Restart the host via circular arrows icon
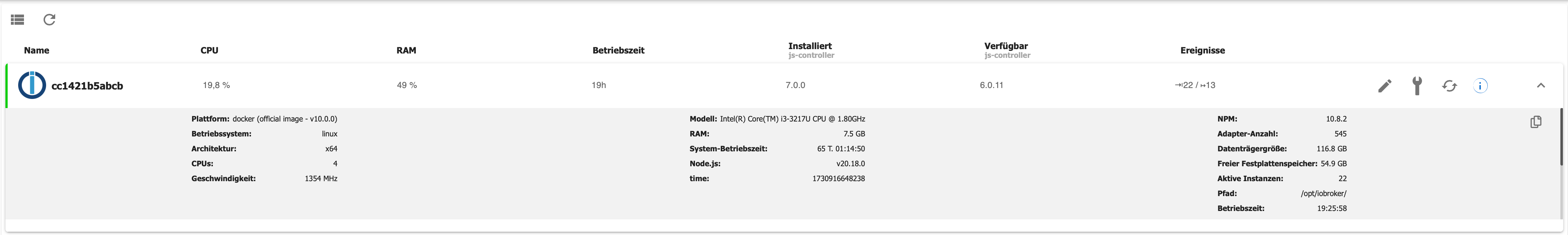 point(1449,86)
